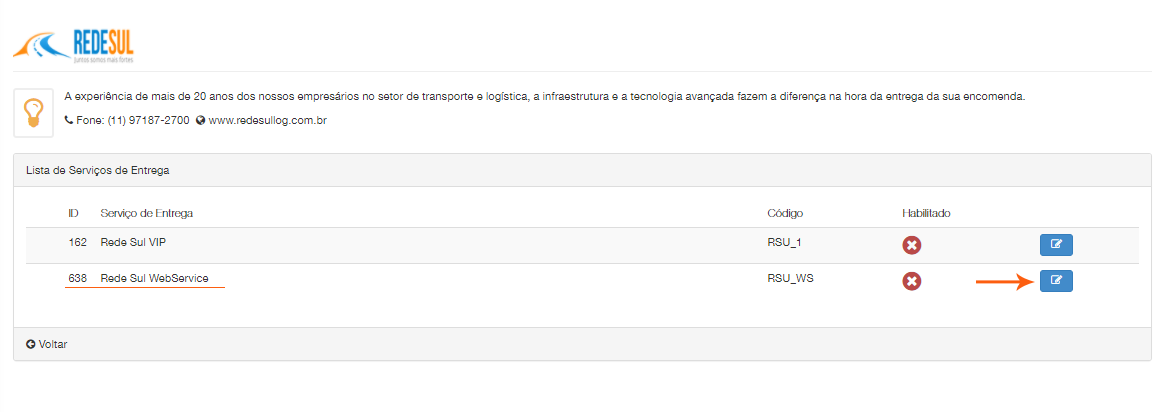Click the globe icon before the website address
Screen dimensions: 1166x412
pos(201,121)
